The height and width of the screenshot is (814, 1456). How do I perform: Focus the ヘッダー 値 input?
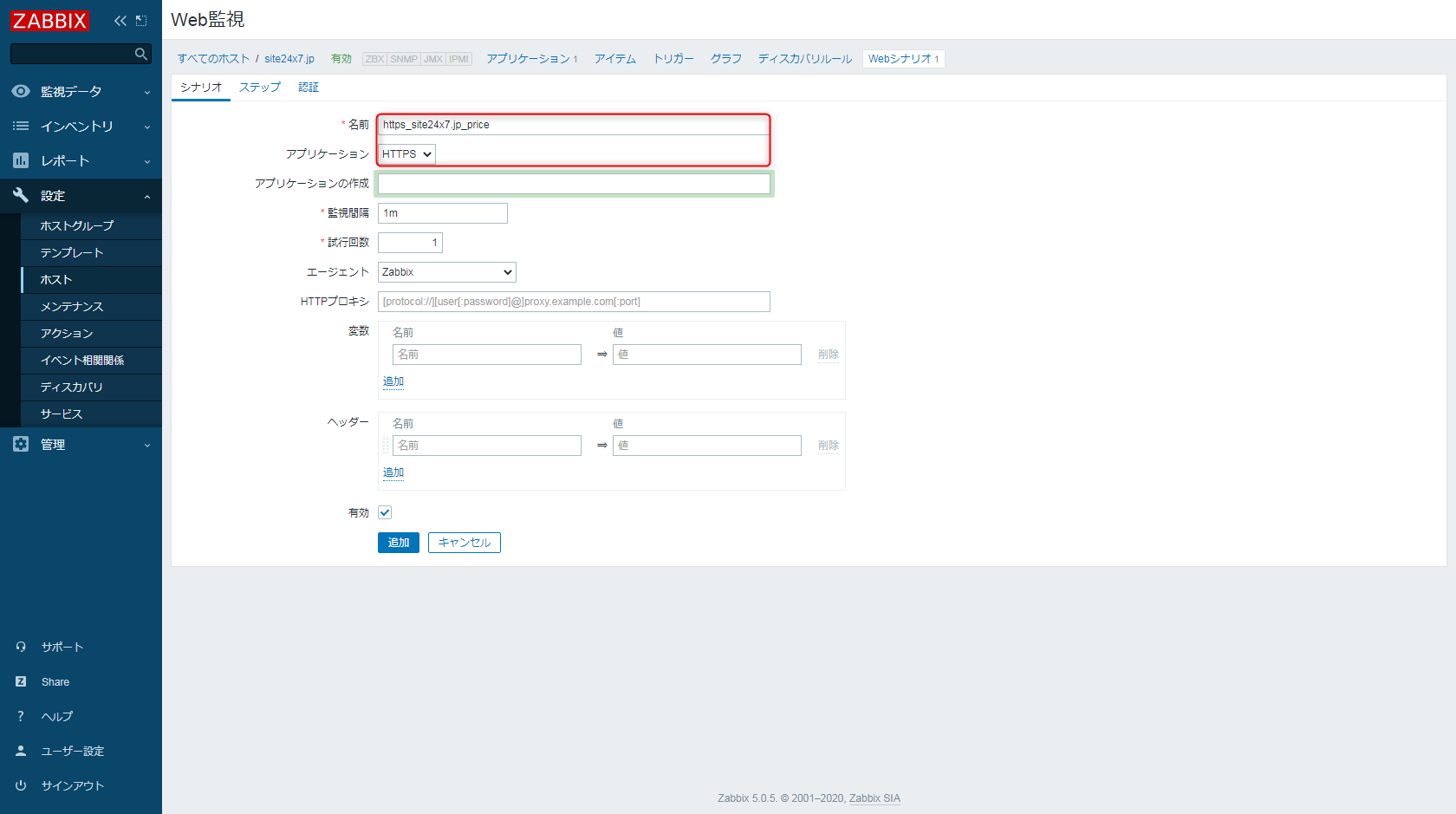tap(707, 446)
